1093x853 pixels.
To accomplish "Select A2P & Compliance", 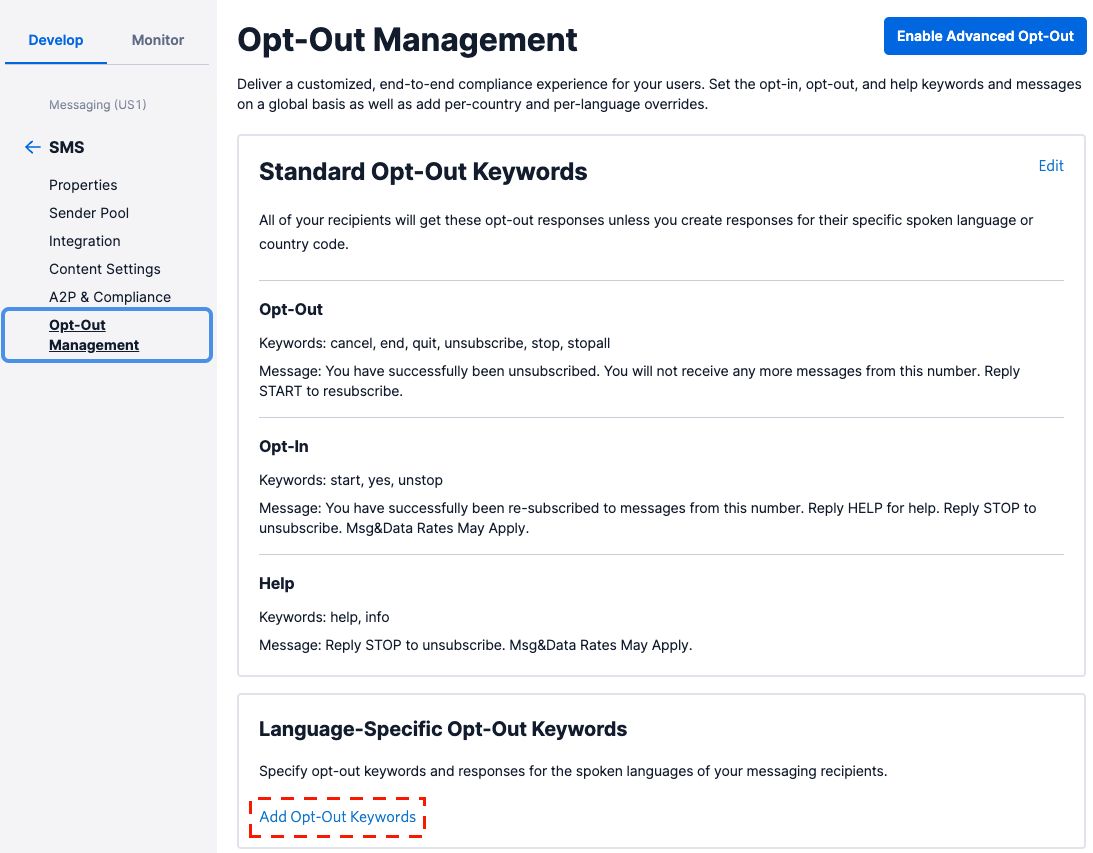I will click(x=109, y=297).
